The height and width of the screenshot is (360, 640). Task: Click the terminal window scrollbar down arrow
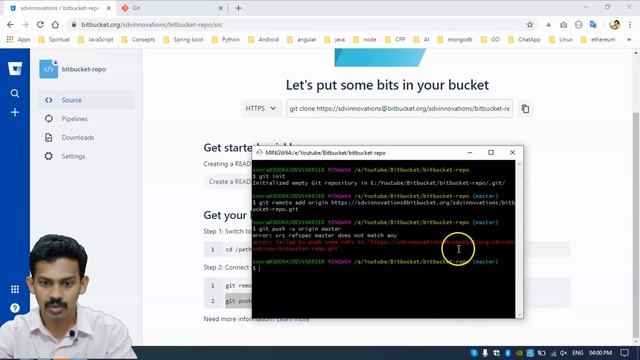click(x=519, y=314)
